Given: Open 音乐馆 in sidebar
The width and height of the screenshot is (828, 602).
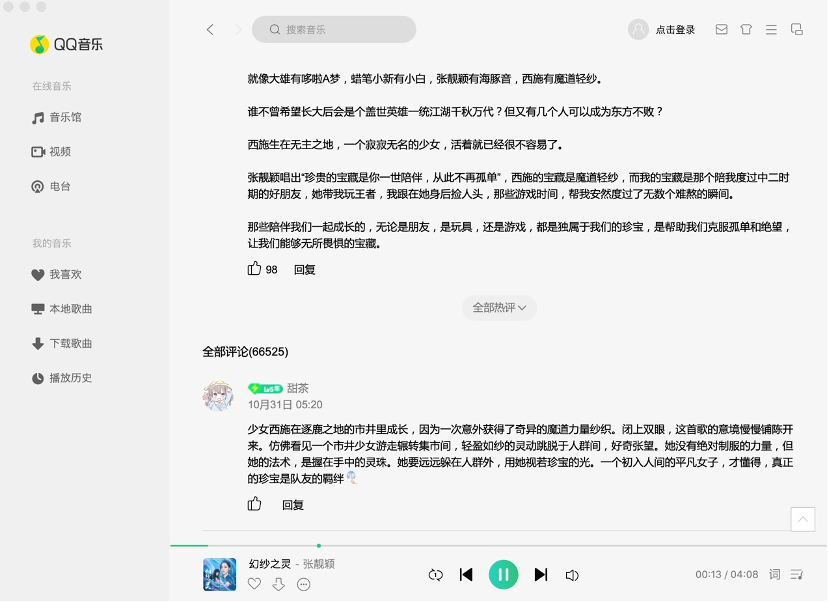Looking at the screenshot, I should pyautogui.click(x=57, y=117).
